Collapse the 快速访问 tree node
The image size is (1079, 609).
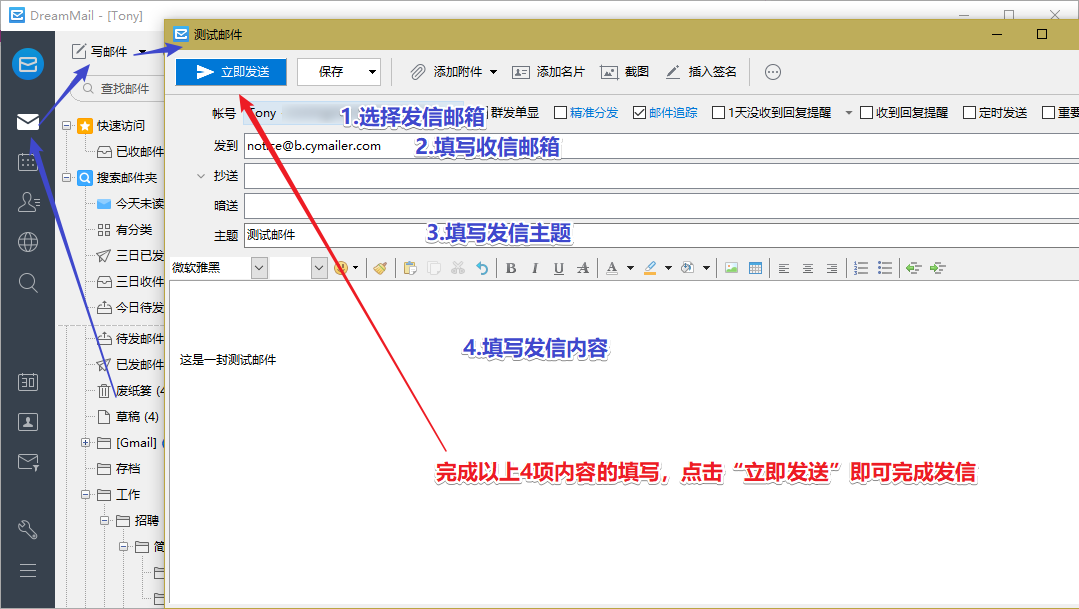click(67, 125)
